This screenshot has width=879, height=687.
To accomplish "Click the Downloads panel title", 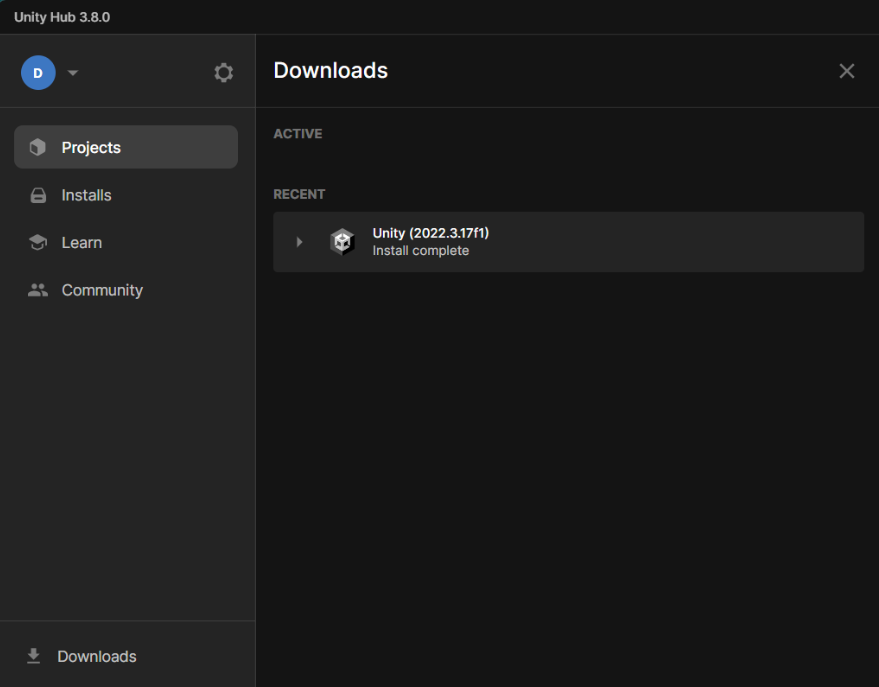I will 331,71.
